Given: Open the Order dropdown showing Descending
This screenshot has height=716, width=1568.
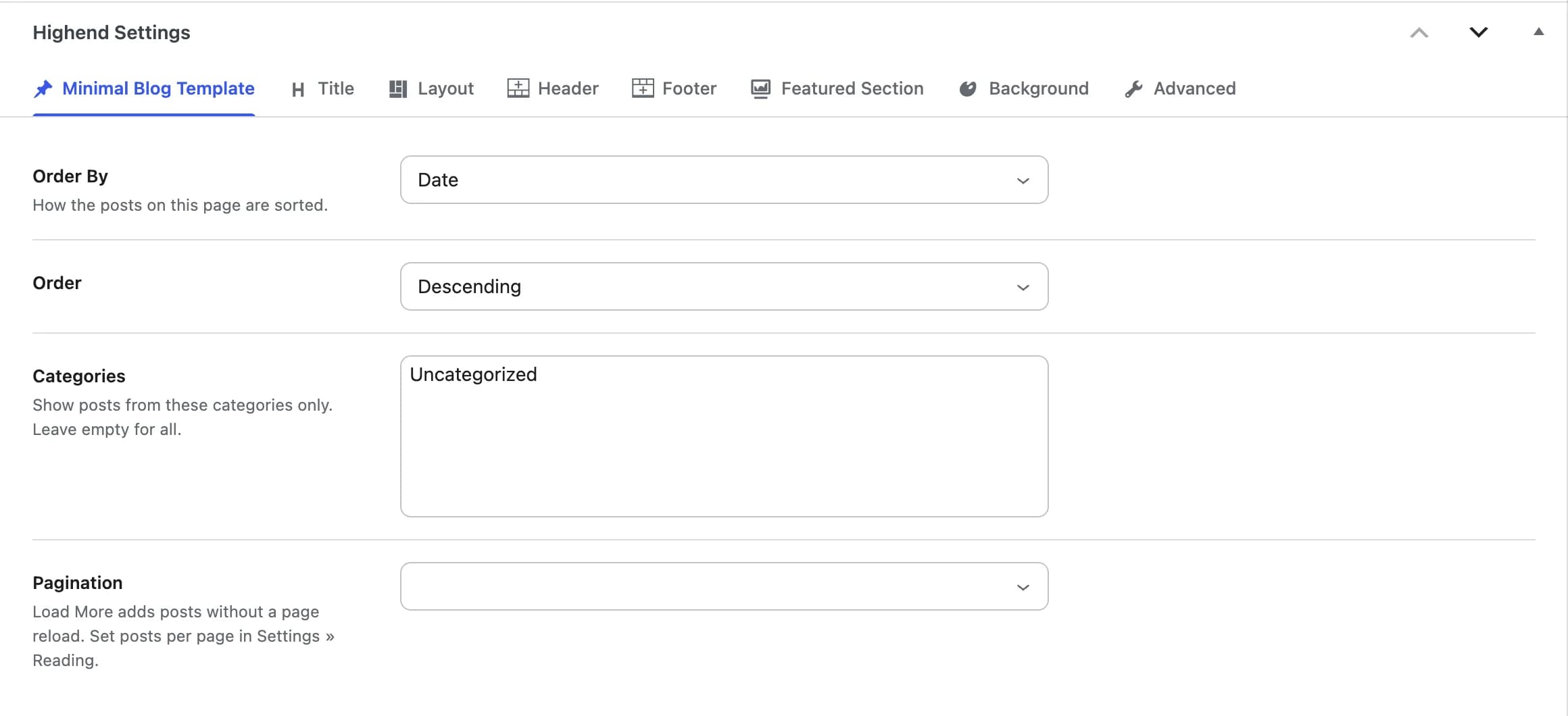Looking at the screenshot, I should pyautogui.click(x=725, y=286).
